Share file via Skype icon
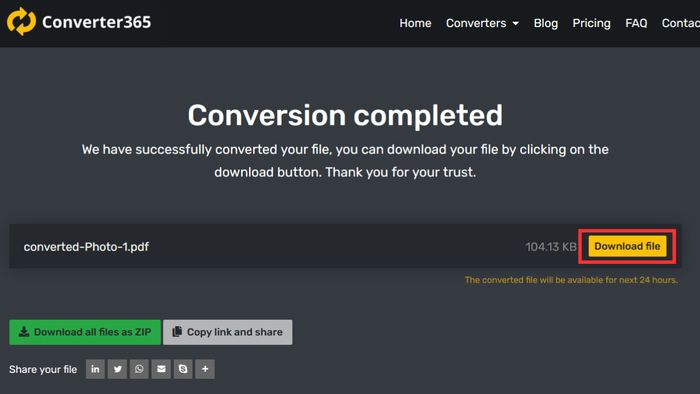This screenshot has height=394, width=700. pyautogui.click(x=183, y=369)
